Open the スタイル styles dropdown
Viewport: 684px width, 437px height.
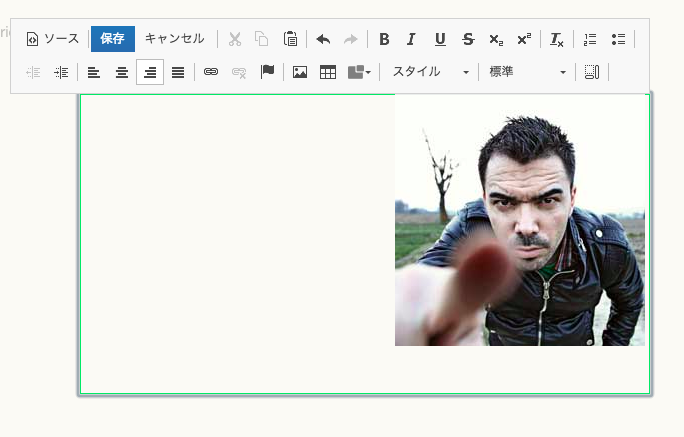coord(430,72)
